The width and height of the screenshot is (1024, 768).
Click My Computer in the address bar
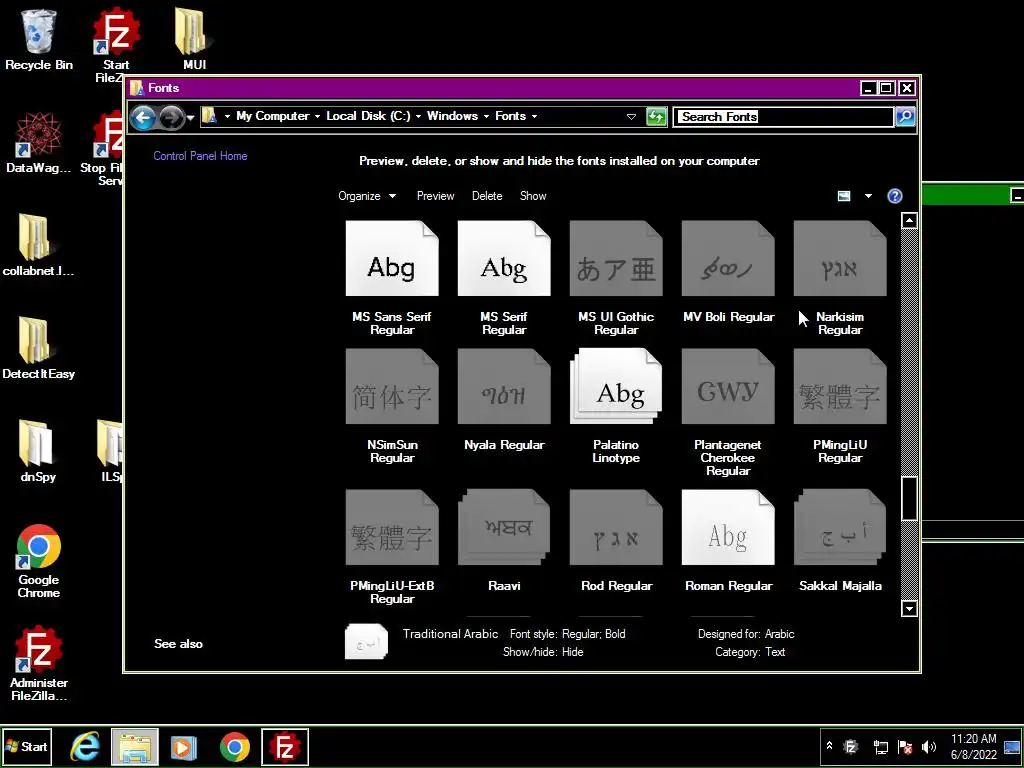coord(273,116)
